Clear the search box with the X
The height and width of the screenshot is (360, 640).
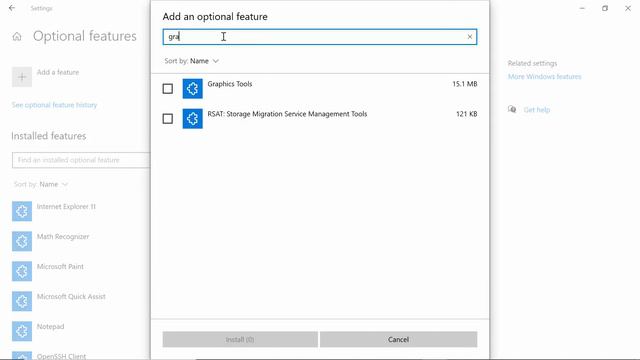(470, 37)
